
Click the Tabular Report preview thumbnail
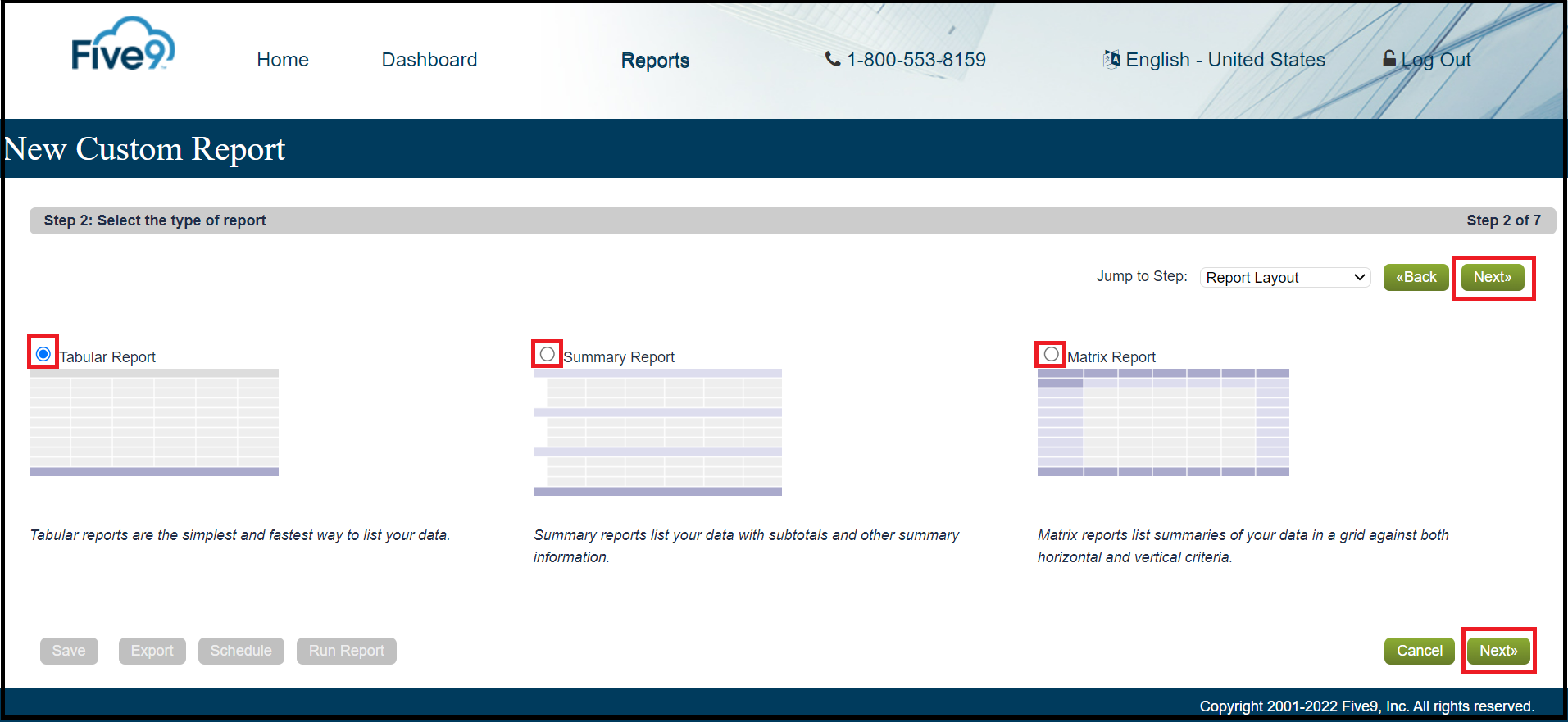[154, 423]
